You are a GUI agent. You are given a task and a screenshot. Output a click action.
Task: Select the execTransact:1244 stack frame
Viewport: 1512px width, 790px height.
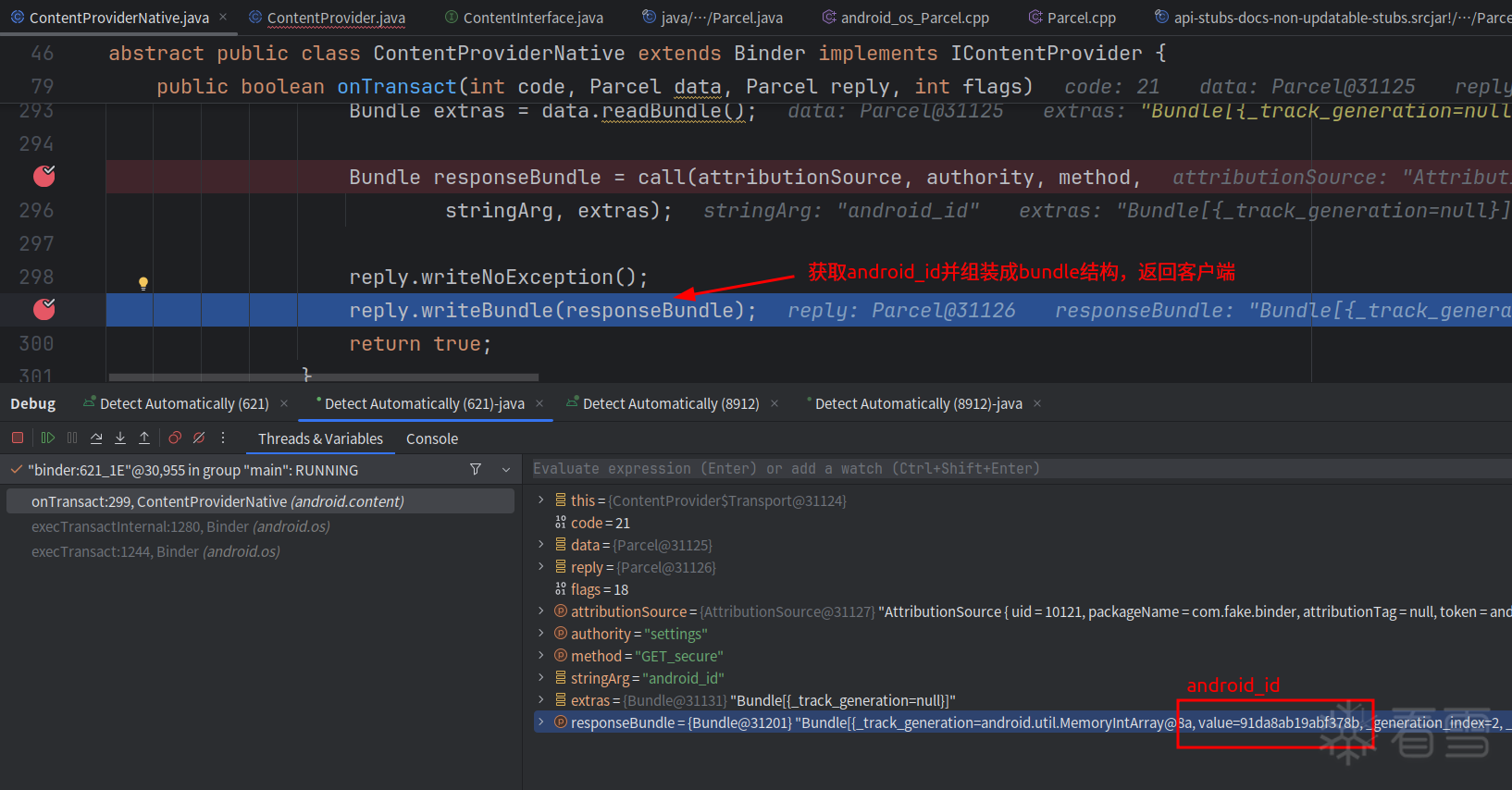(x=260, y=551)
